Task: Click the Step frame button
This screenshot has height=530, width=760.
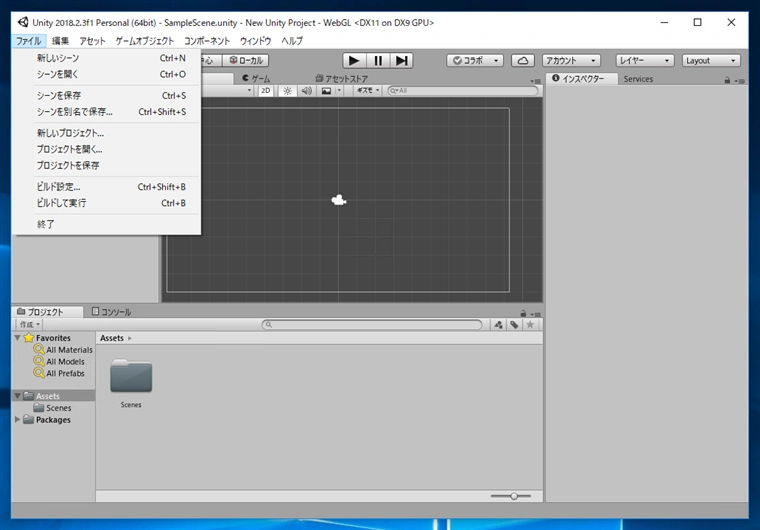Action: tap(401, 61)
